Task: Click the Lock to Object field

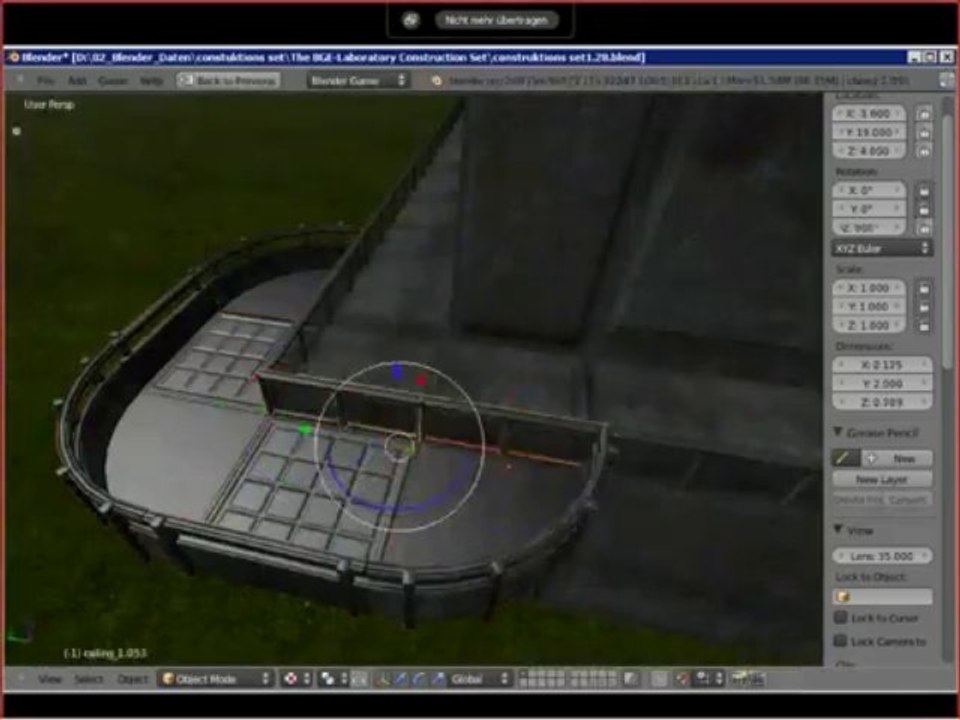Action: tap(882, 596)
